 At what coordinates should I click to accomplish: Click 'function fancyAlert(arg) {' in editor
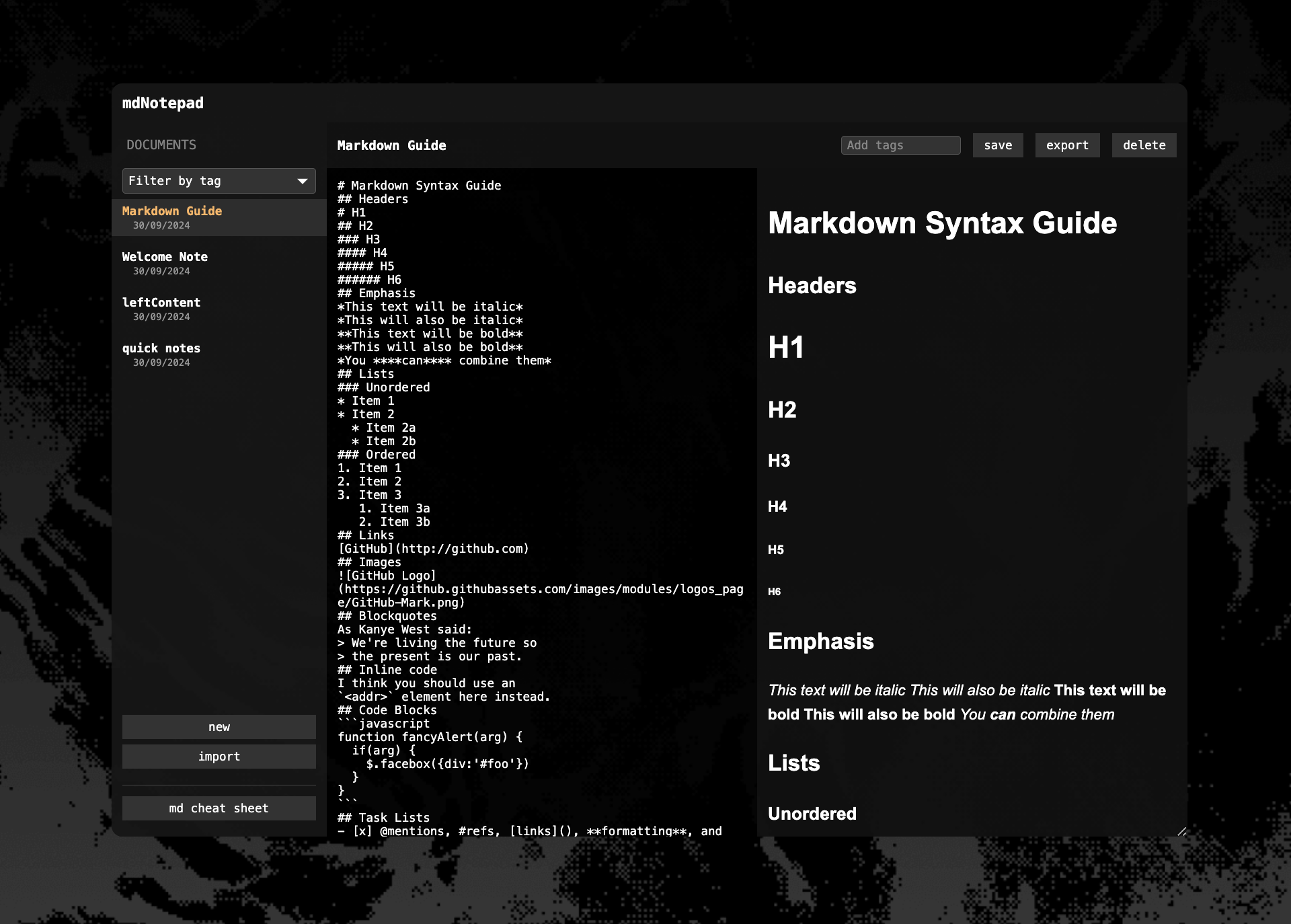[430, 737]
